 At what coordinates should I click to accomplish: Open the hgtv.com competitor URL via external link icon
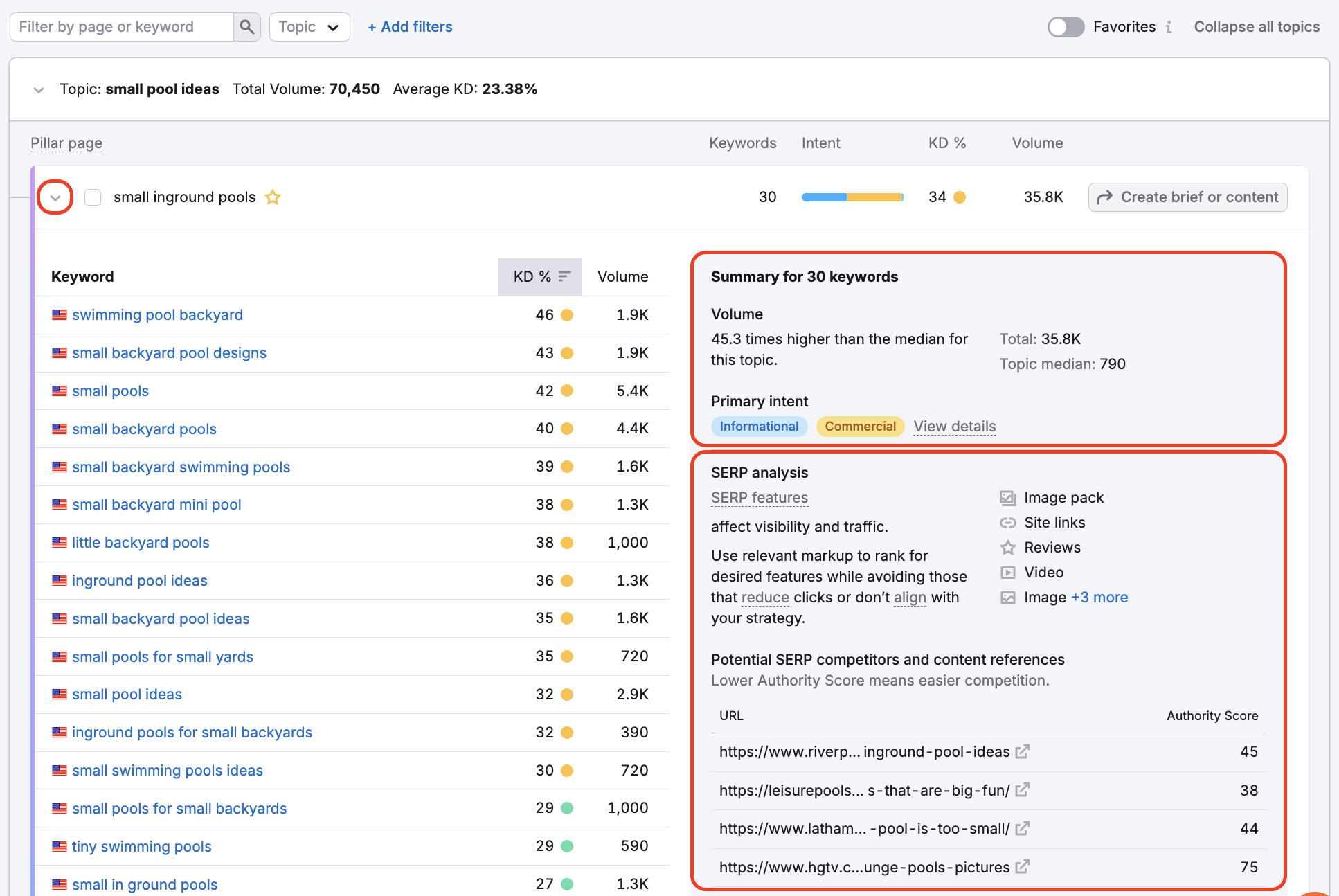[1023, 866]
